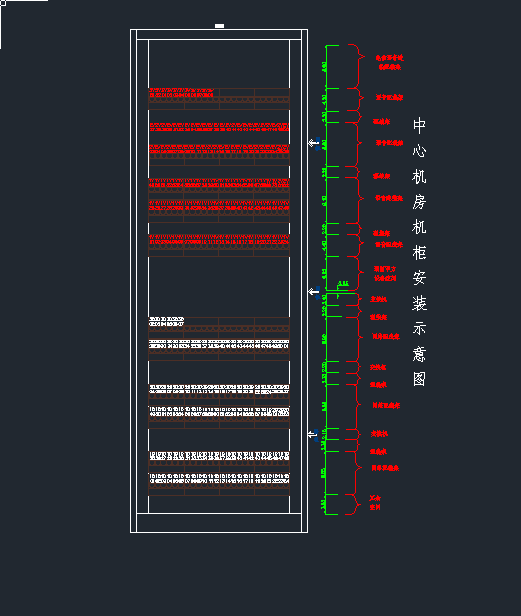Select the bottommost white port number row
Image resolution: width=521 pixels, height=616 pixels.
(x=219, y=478)
